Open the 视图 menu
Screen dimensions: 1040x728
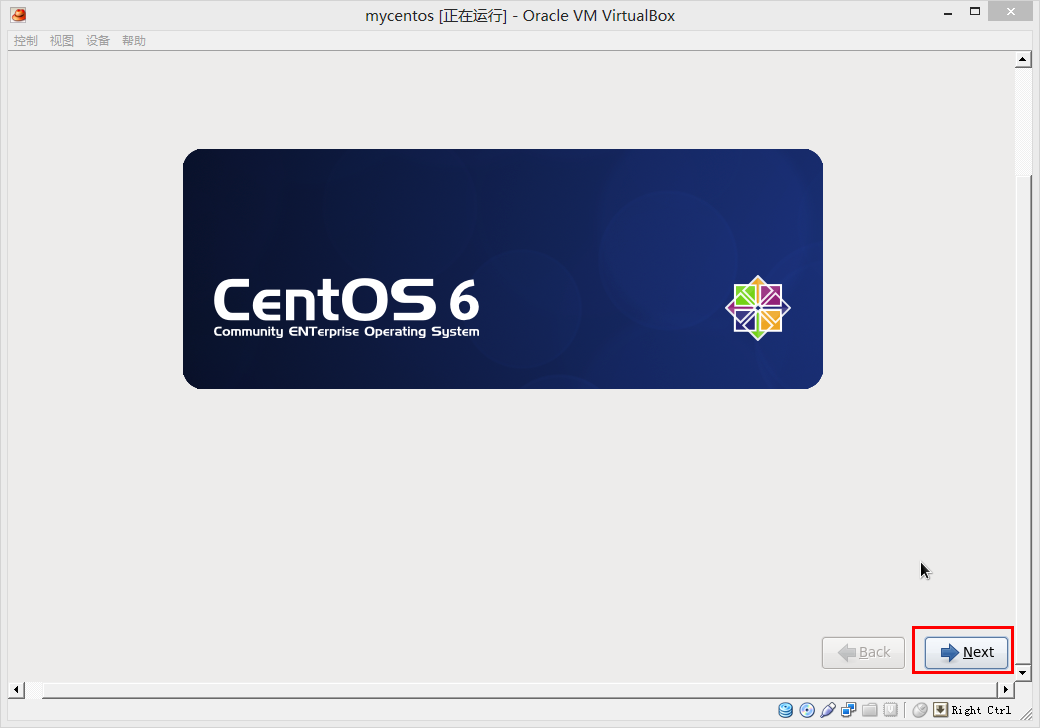[x=62, y=40]
